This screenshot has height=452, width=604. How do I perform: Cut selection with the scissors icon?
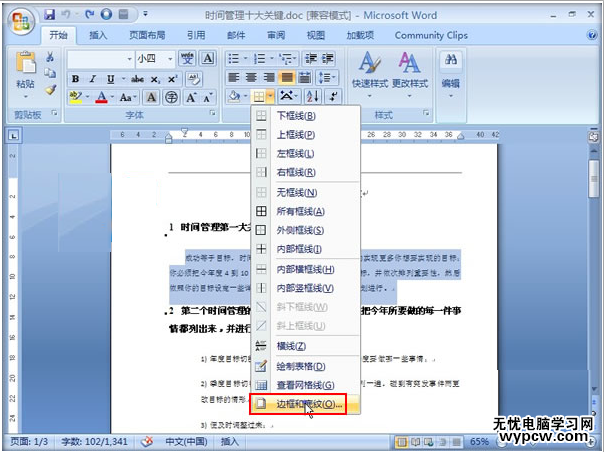[x=50, y=57]
